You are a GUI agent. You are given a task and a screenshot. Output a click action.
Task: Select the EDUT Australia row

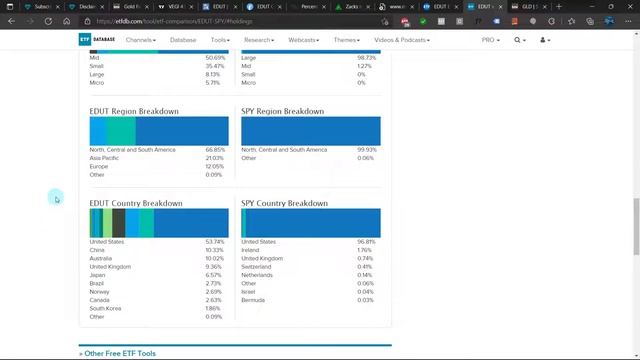coord(157,258)
